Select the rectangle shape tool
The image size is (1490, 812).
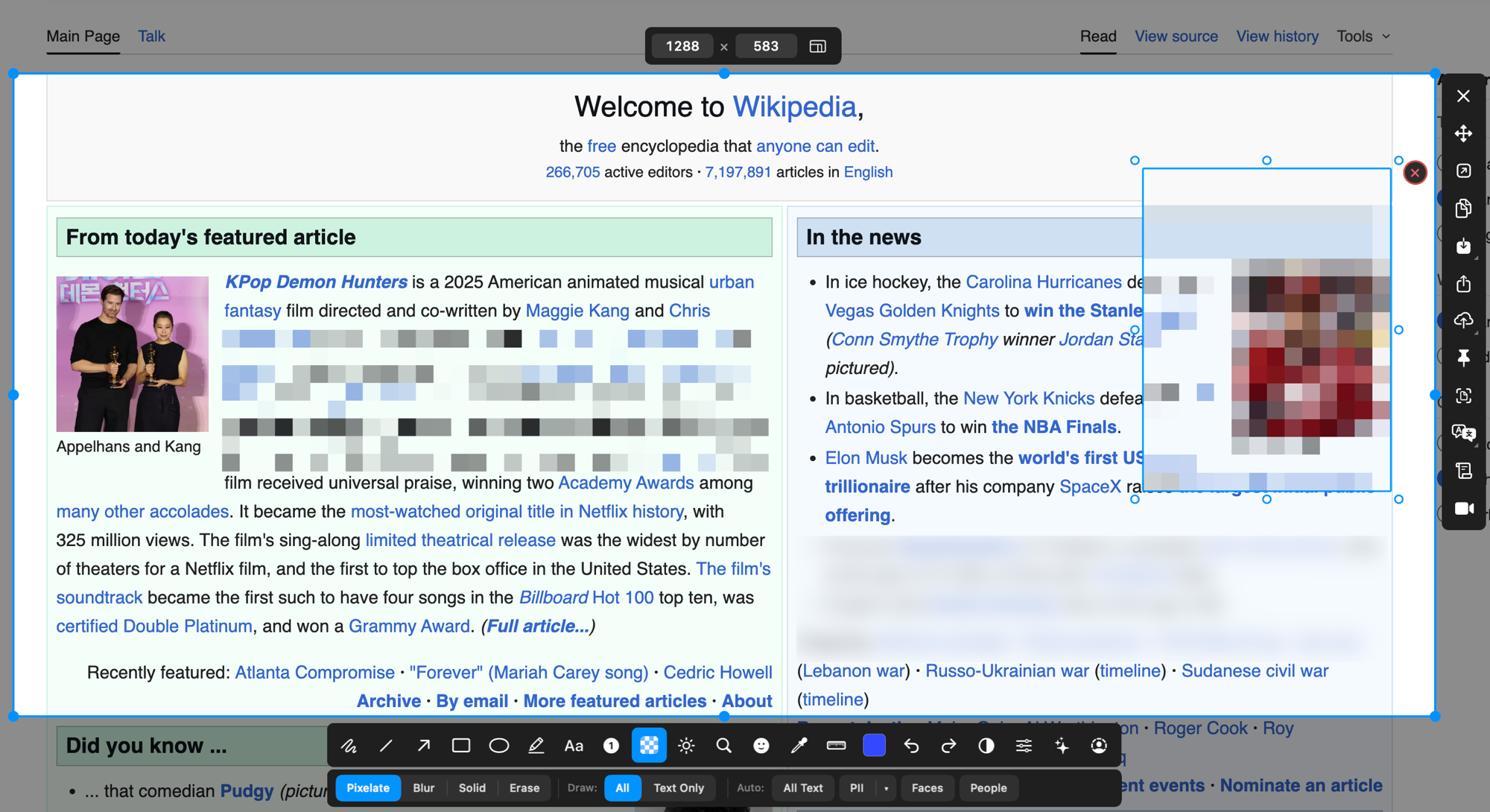coord(461,746)
